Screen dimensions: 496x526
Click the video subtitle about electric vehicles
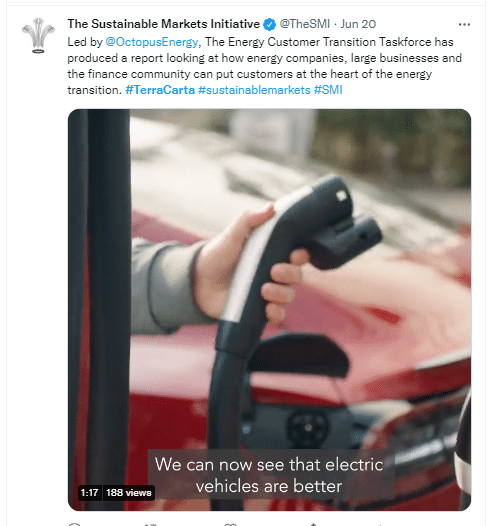tap(269, 475)
